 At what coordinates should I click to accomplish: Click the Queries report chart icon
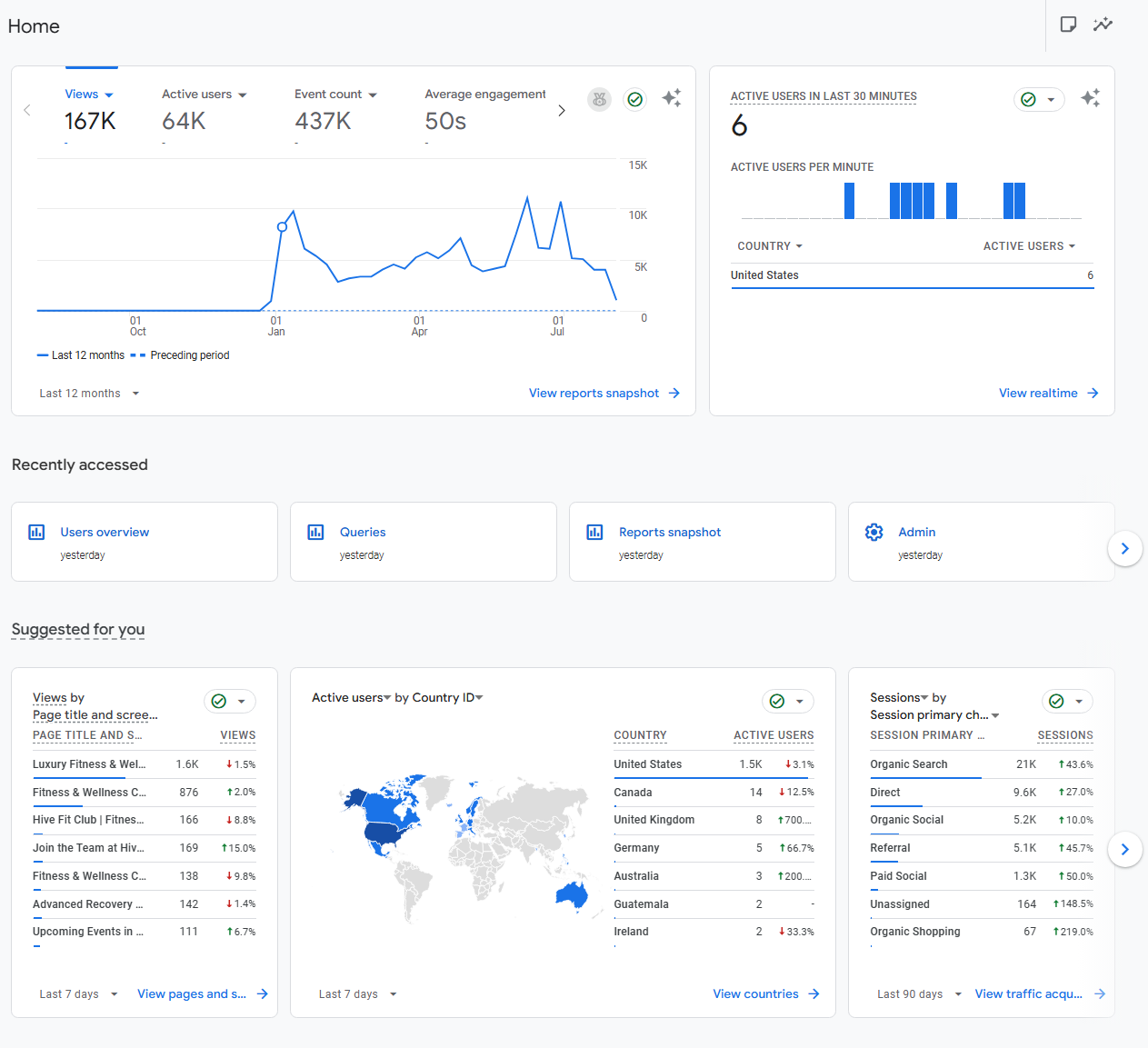315,532
